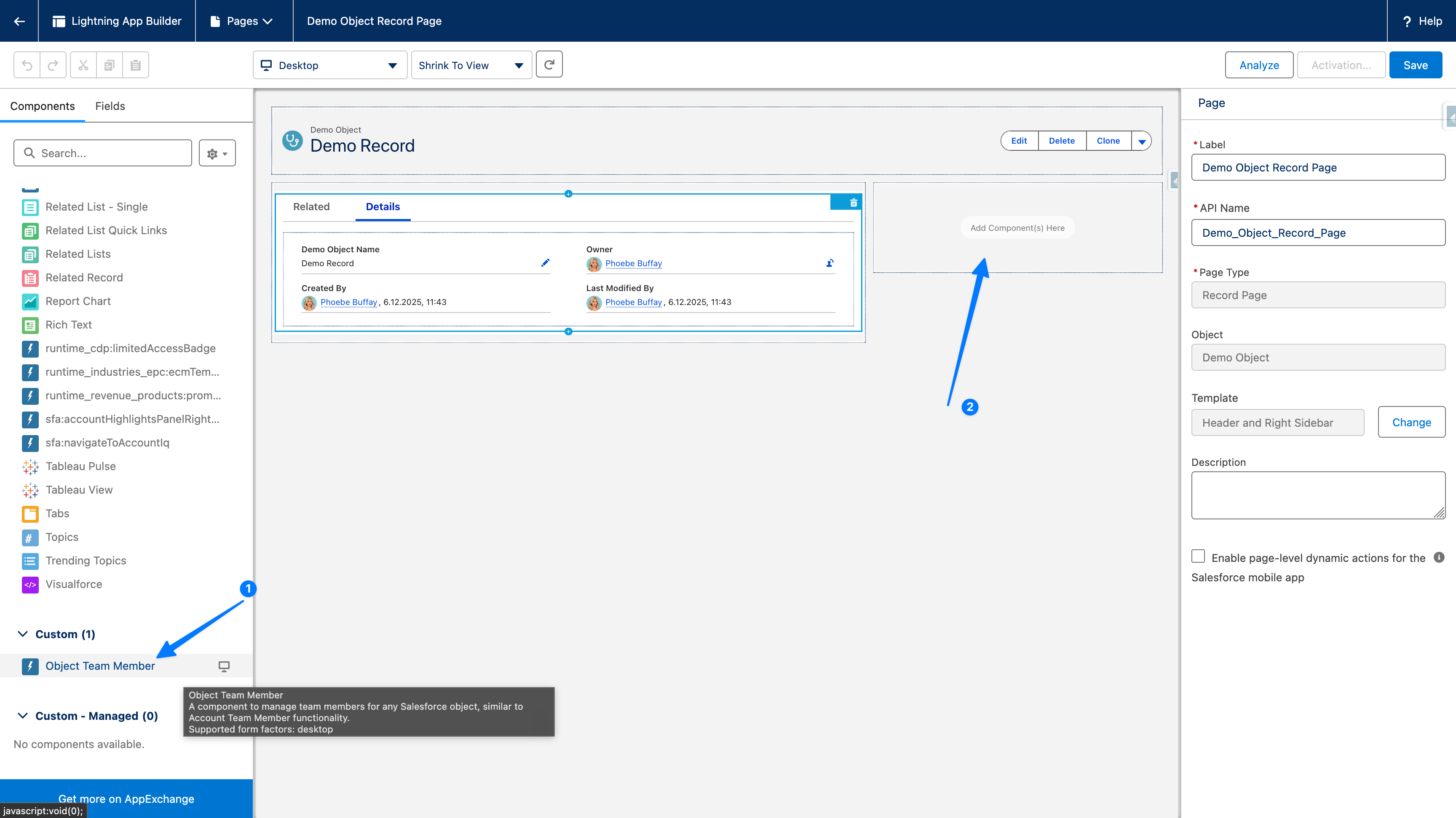Select the Tableau Pulse component icon
The image size is (1456, 818).
click(x=30, y=466)
